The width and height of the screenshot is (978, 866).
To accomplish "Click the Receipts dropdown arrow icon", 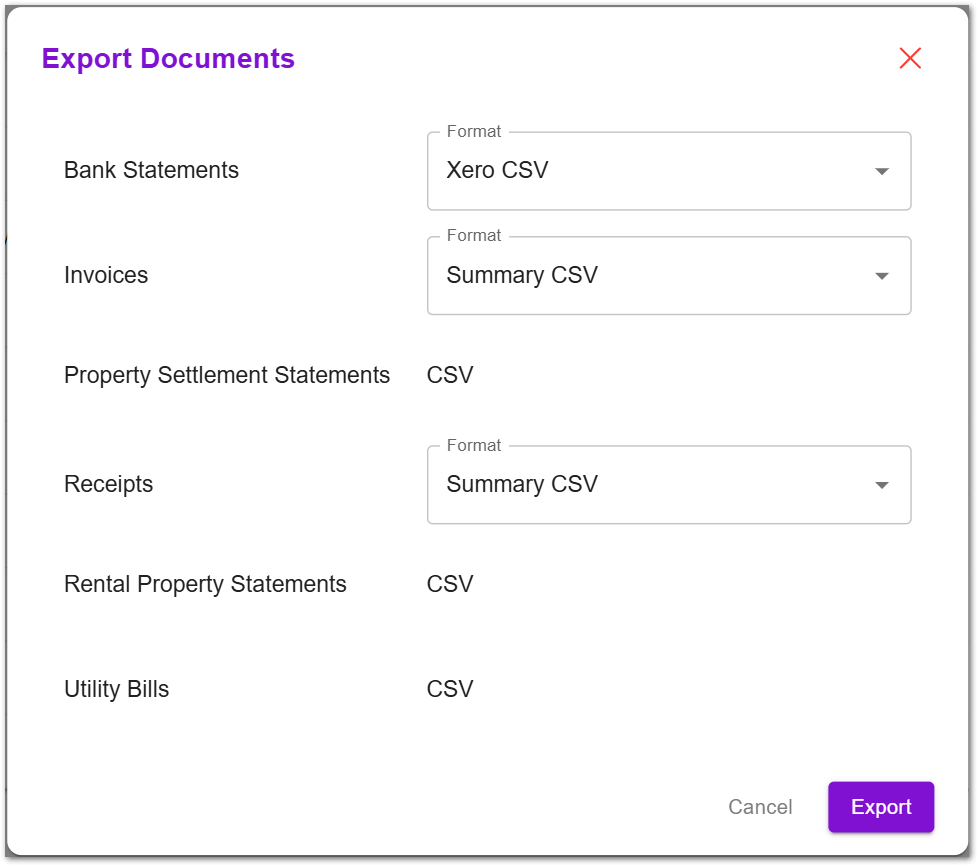I will tap(881, 485).
